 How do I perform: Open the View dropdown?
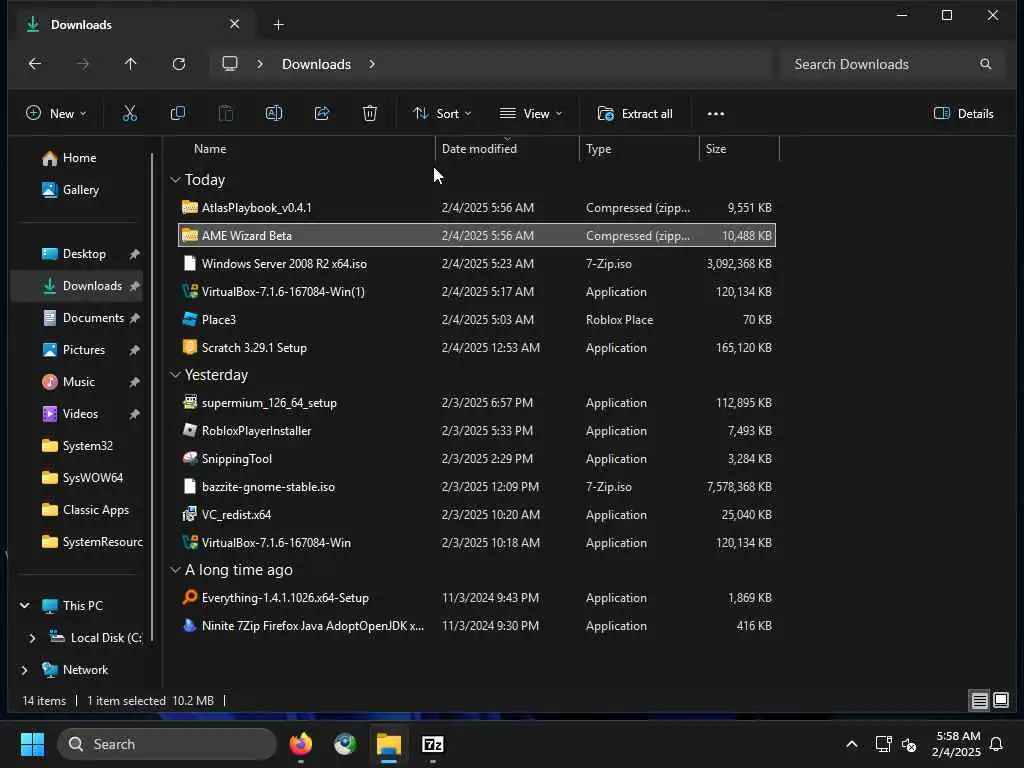(x=530, y=114)
